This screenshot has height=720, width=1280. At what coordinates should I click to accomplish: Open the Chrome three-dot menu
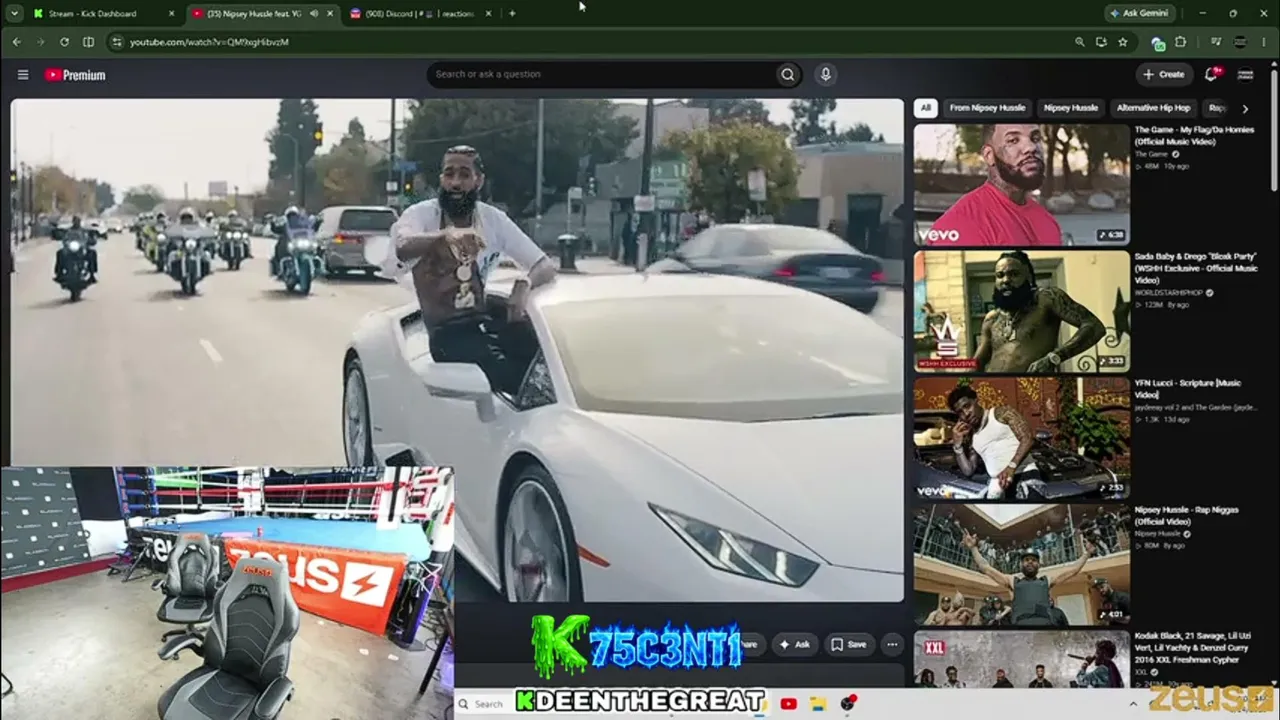pos(1264,42)
